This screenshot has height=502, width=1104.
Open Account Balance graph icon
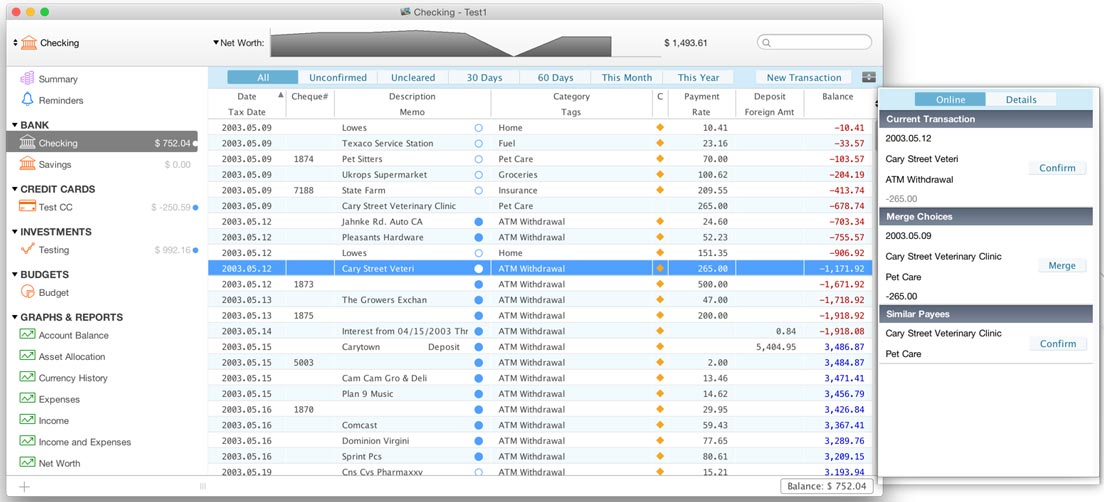point(27,334)
